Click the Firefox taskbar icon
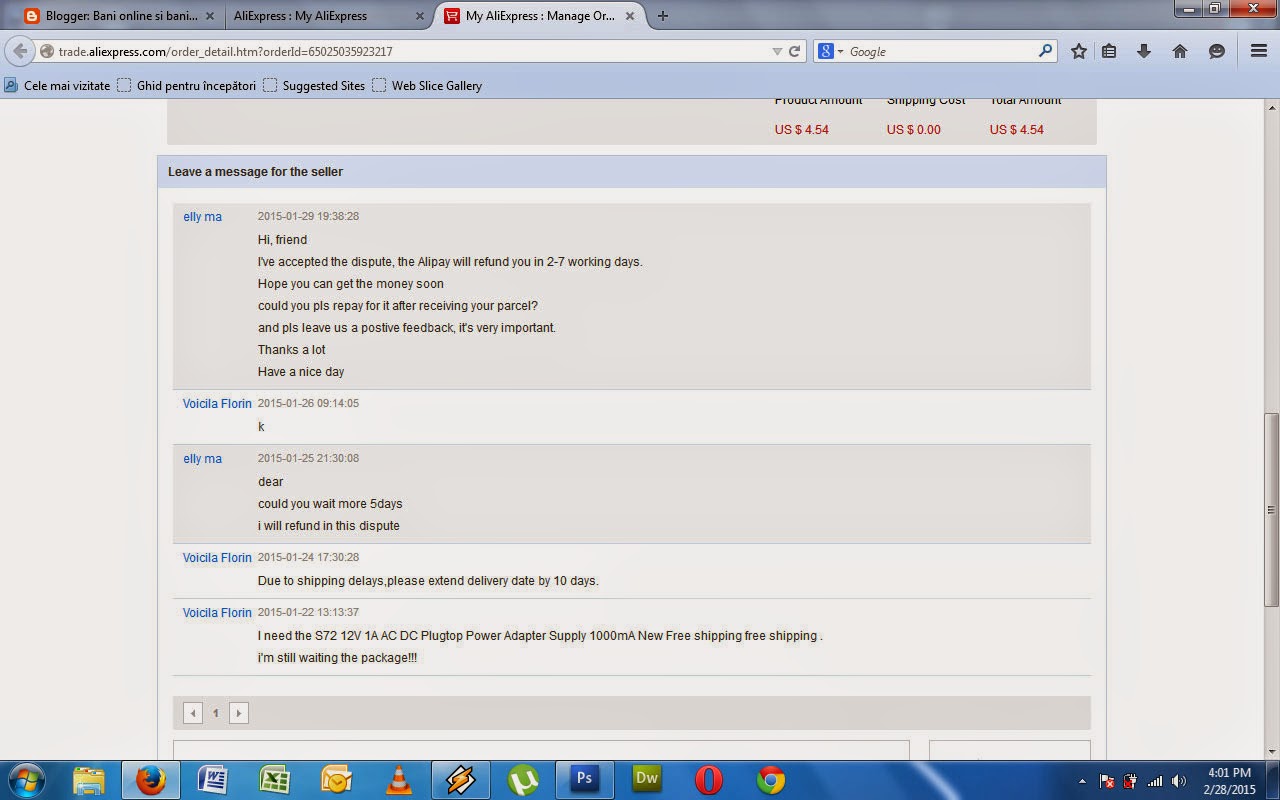Image resolution: width=1280 pixels, height=800 pixels. pos(151,780)
